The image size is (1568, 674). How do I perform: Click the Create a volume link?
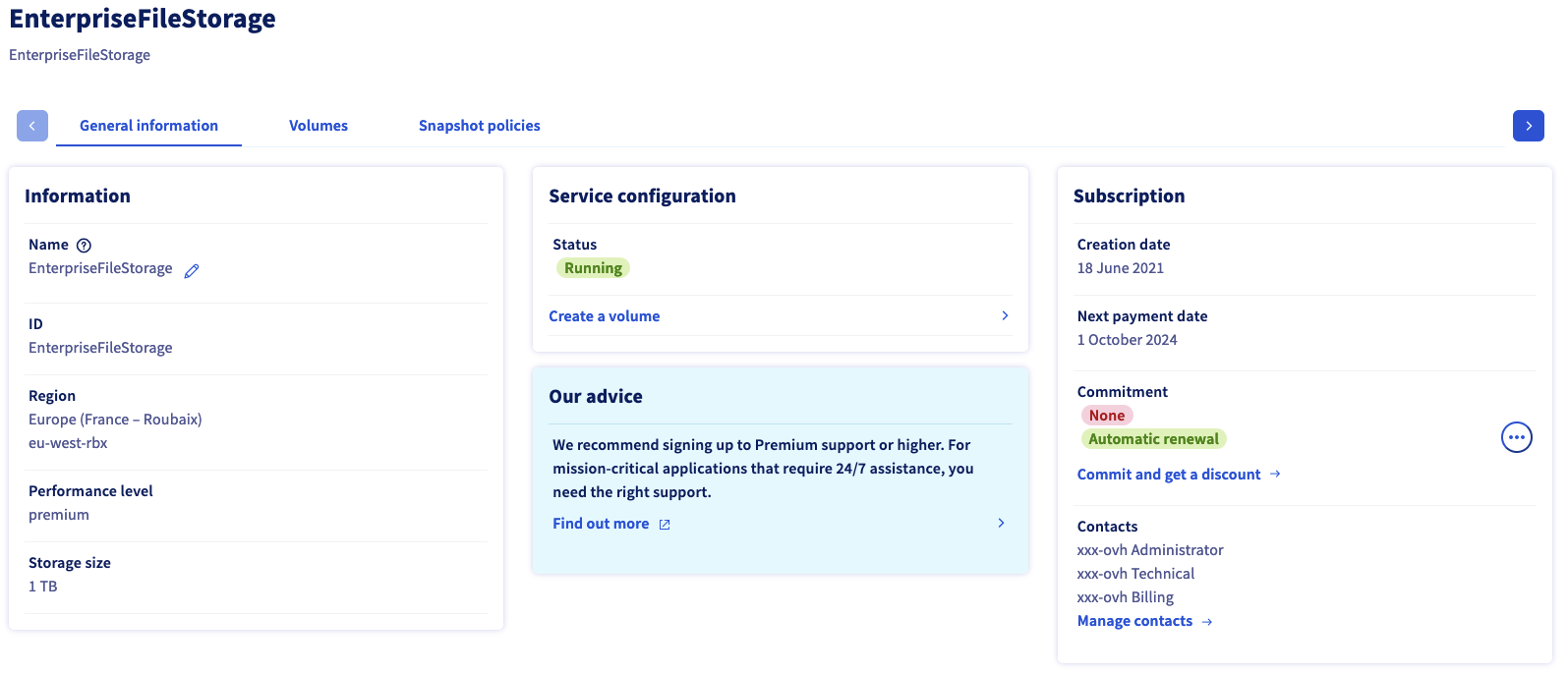[604, 316]
